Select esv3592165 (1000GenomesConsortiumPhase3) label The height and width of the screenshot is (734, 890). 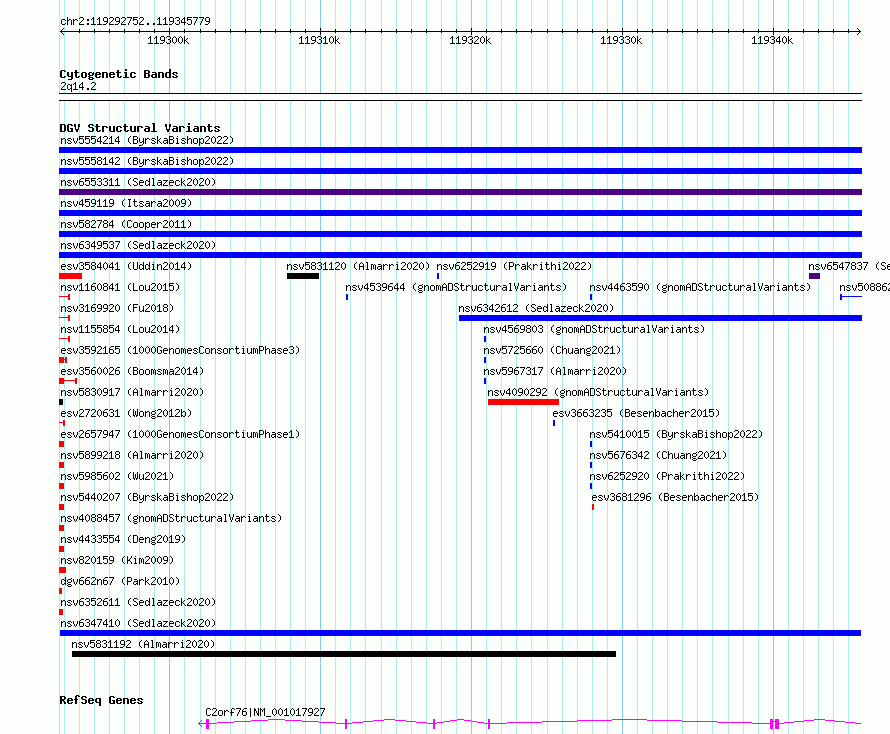coord(180,350)
